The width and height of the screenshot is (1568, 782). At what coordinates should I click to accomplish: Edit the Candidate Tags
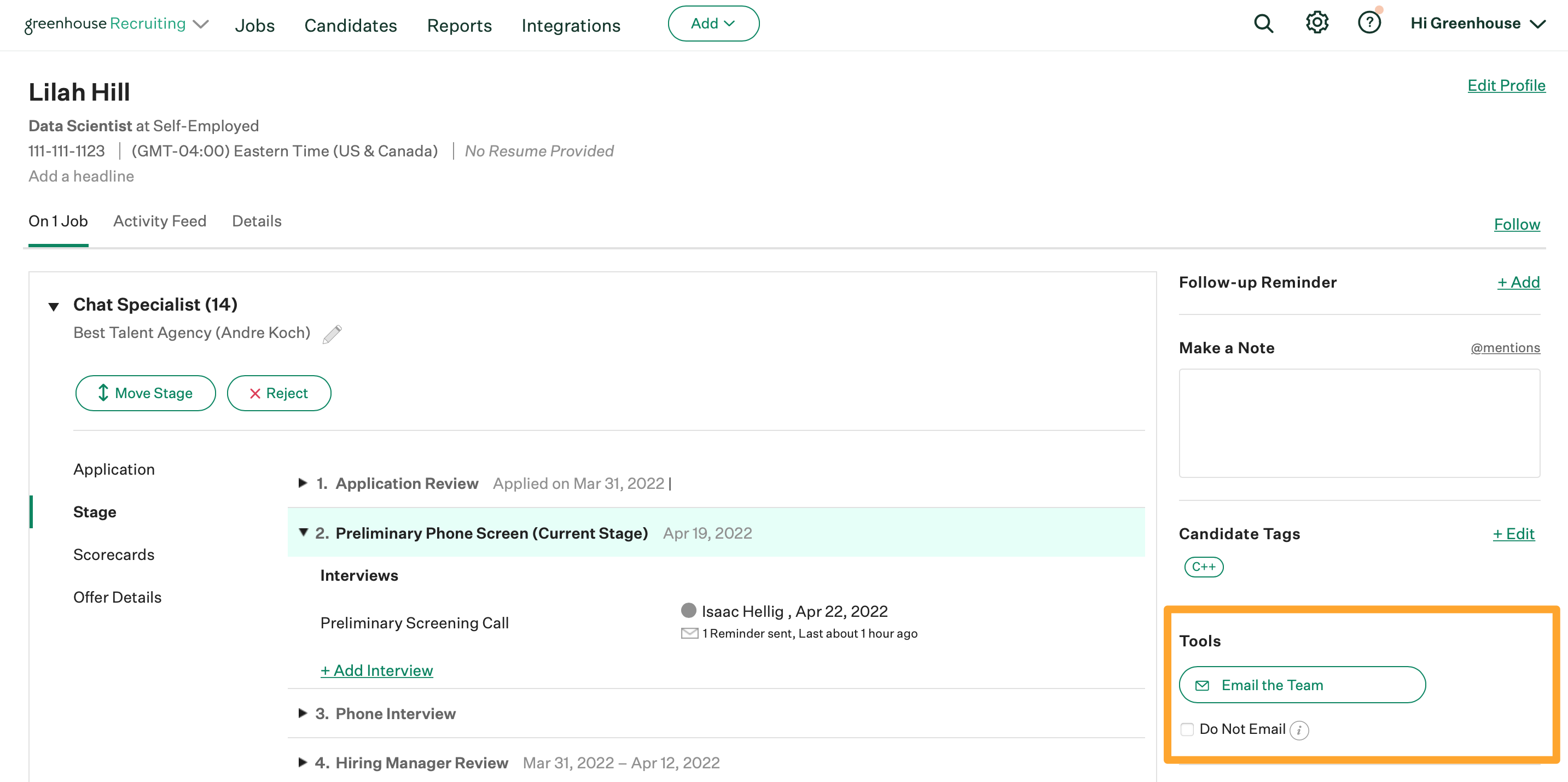pyautogui.click(x=1513, y=534)
